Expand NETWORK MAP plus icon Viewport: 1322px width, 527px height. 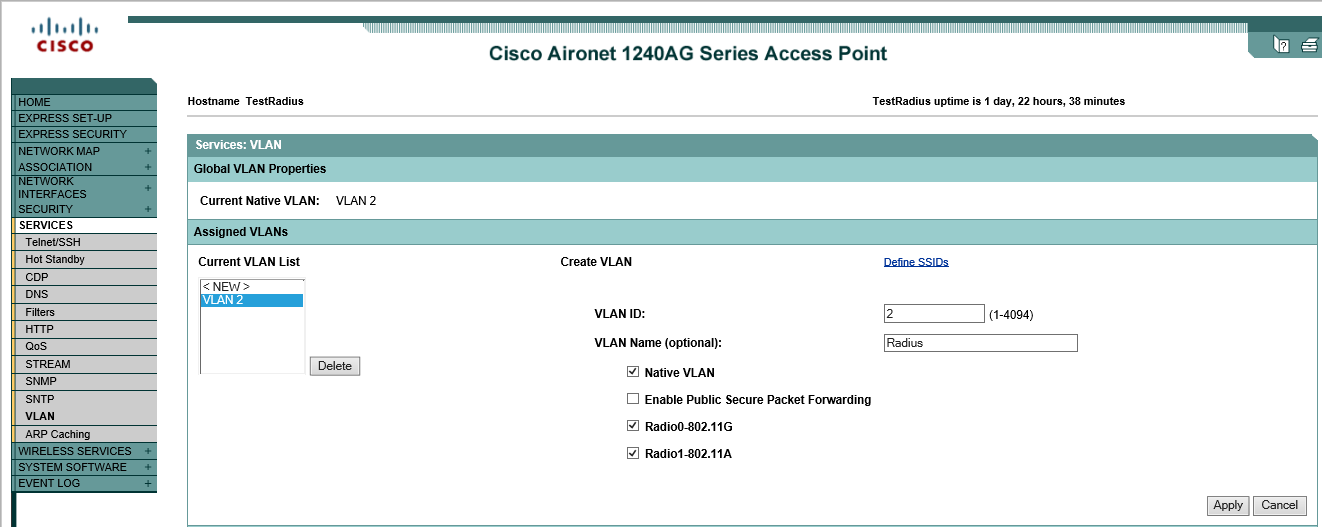(148, 151)
